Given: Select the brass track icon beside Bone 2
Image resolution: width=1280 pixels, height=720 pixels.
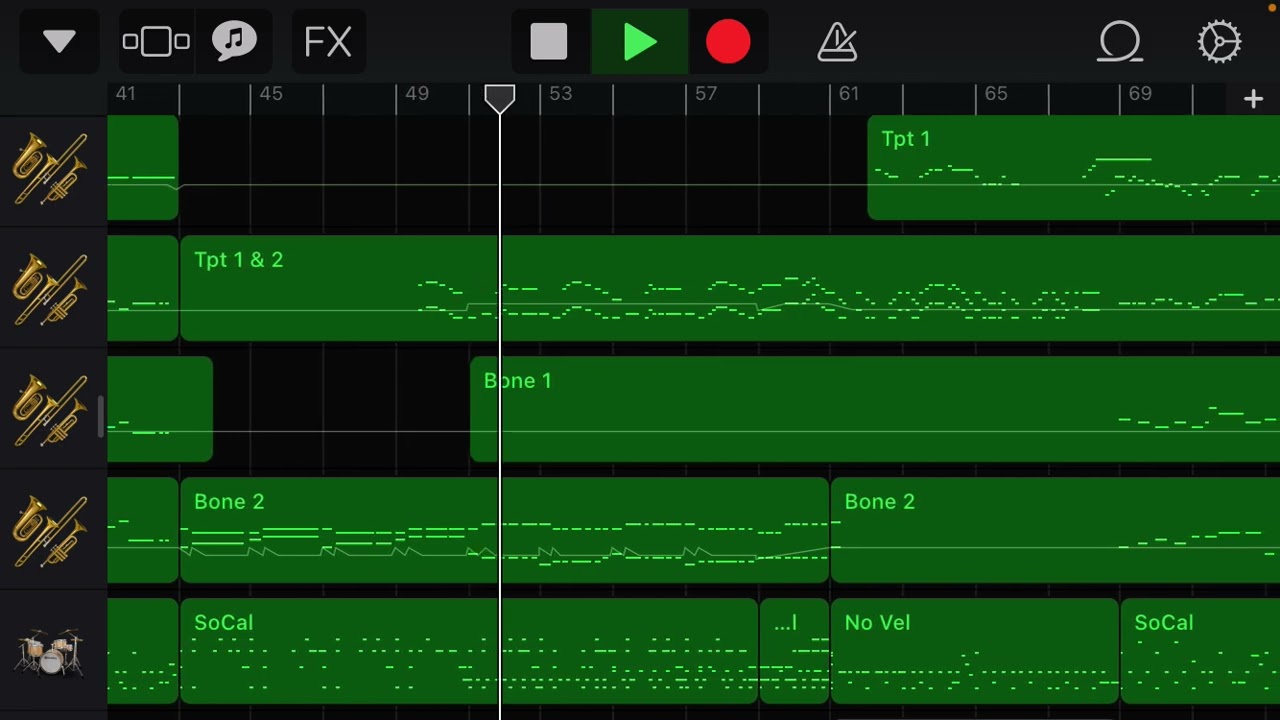Looking at the screenshot, I should point(50,531).
